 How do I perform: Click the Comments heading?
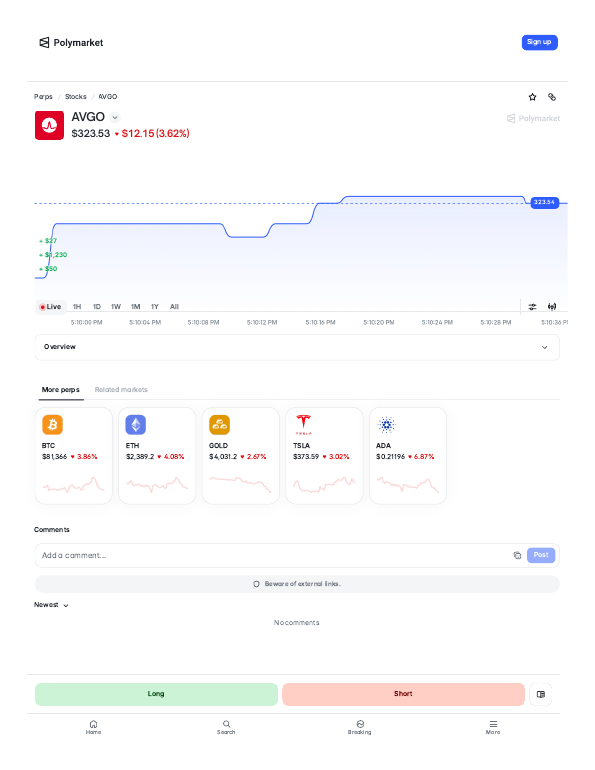pos(52,529)
